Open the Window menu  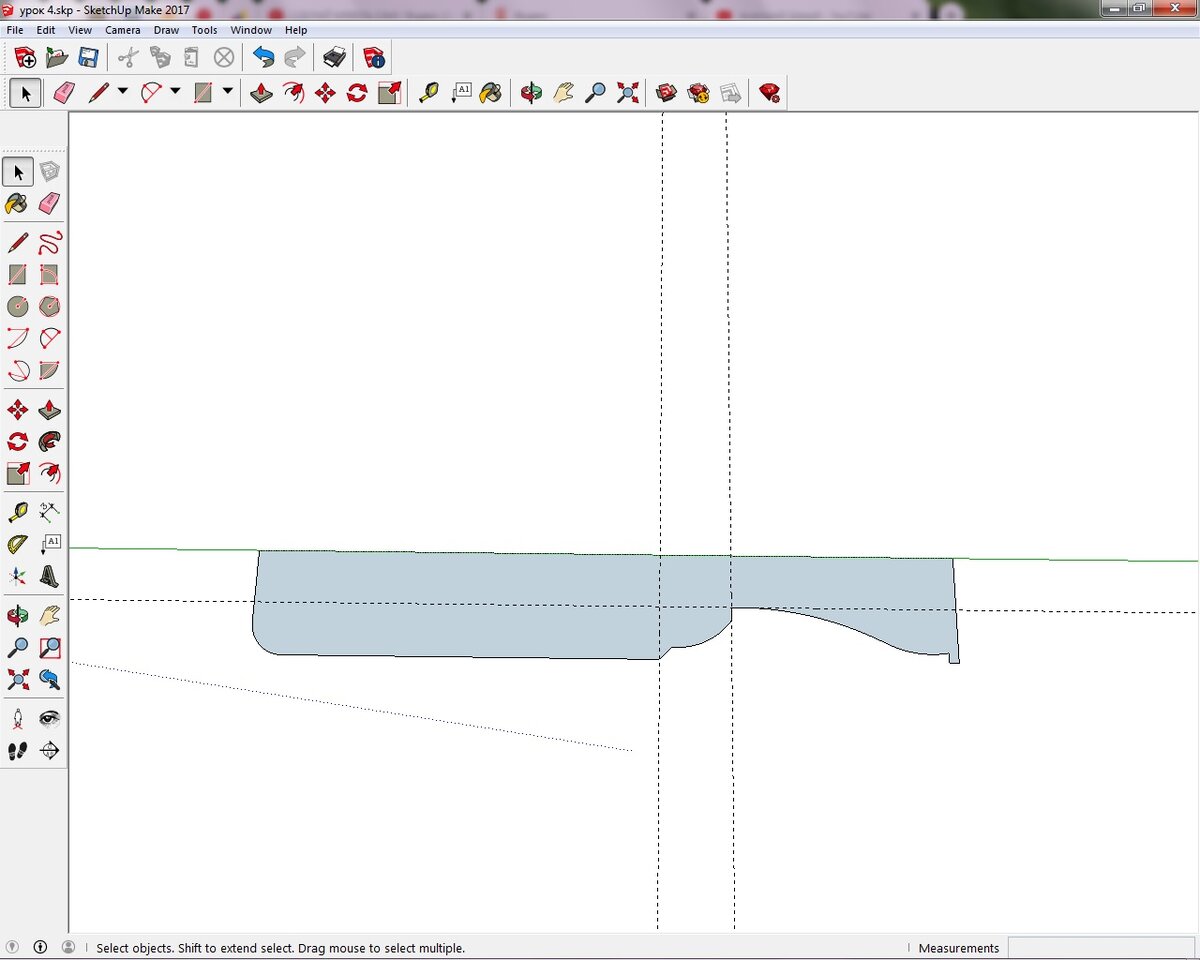tap(251, 30)
